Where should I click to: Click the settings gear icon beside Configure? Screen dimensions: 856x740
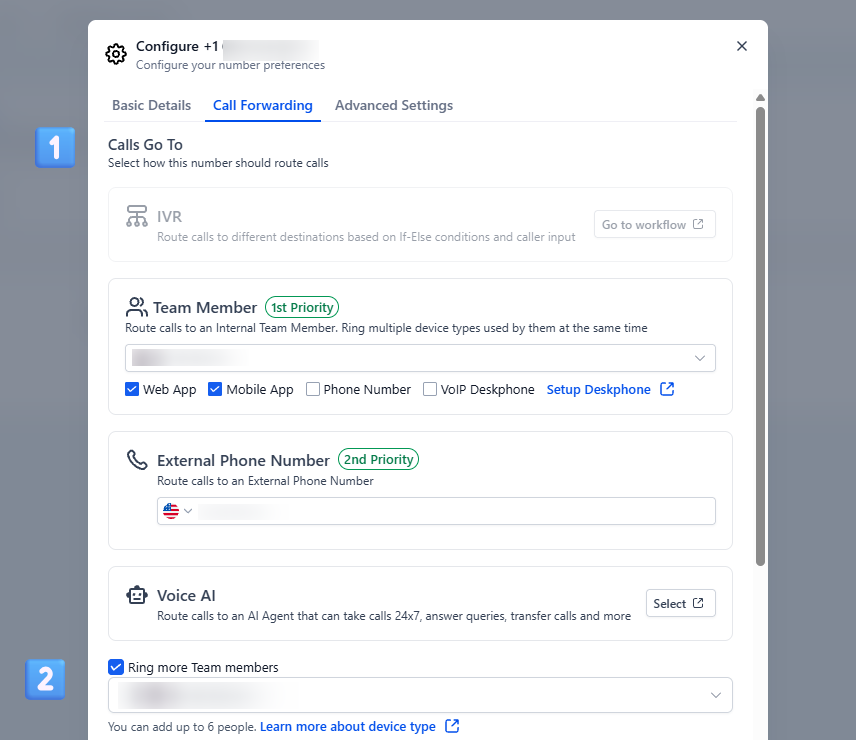(x=116, y=54)
